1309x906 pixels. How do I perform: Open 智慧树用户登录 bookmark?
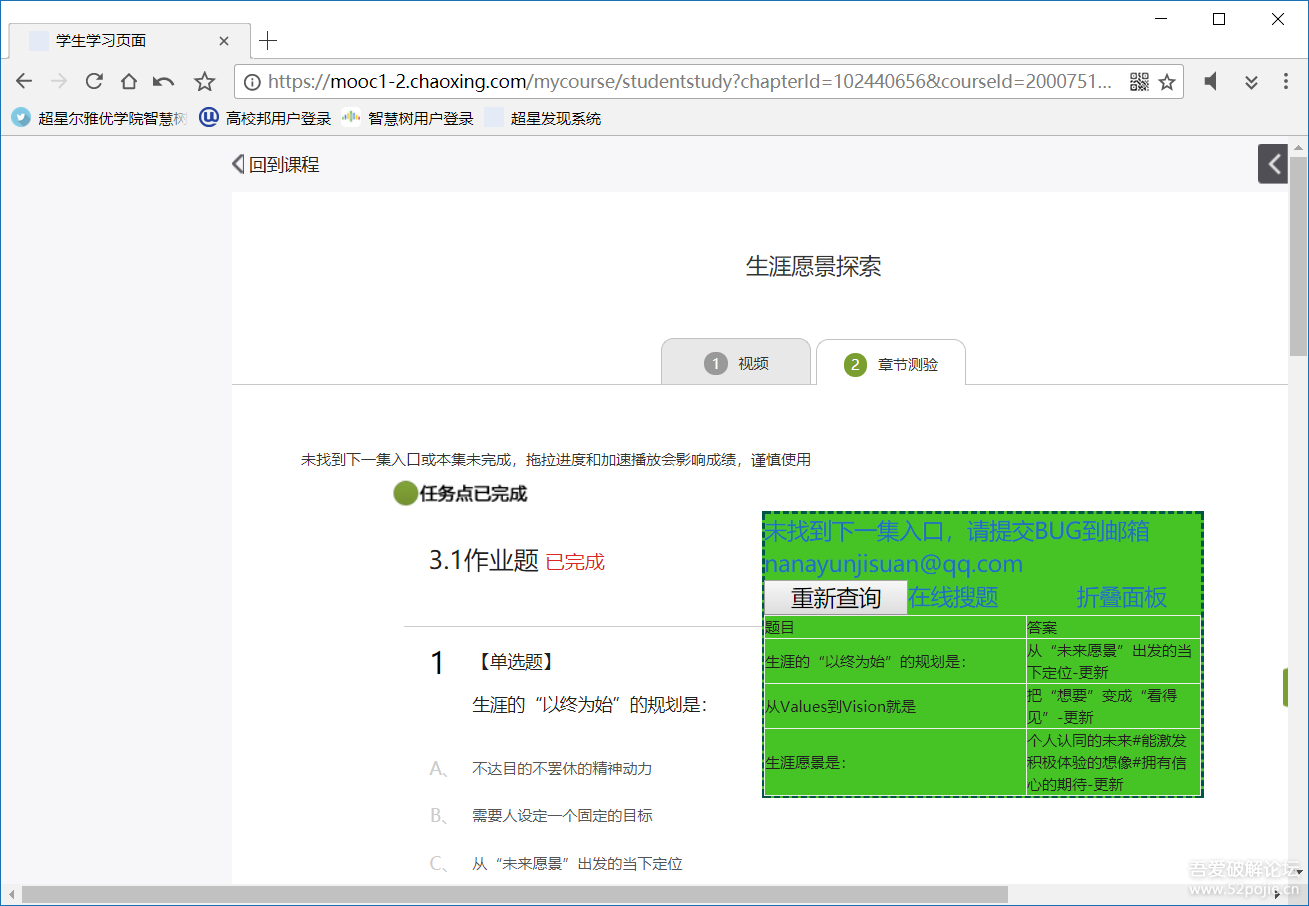tap(407, 118)
